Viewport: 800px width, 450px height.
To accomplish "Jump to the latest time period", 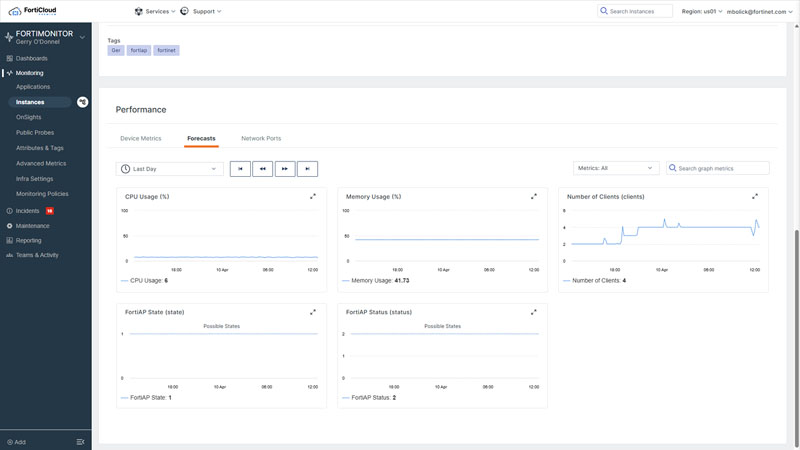I will [308, 169].
